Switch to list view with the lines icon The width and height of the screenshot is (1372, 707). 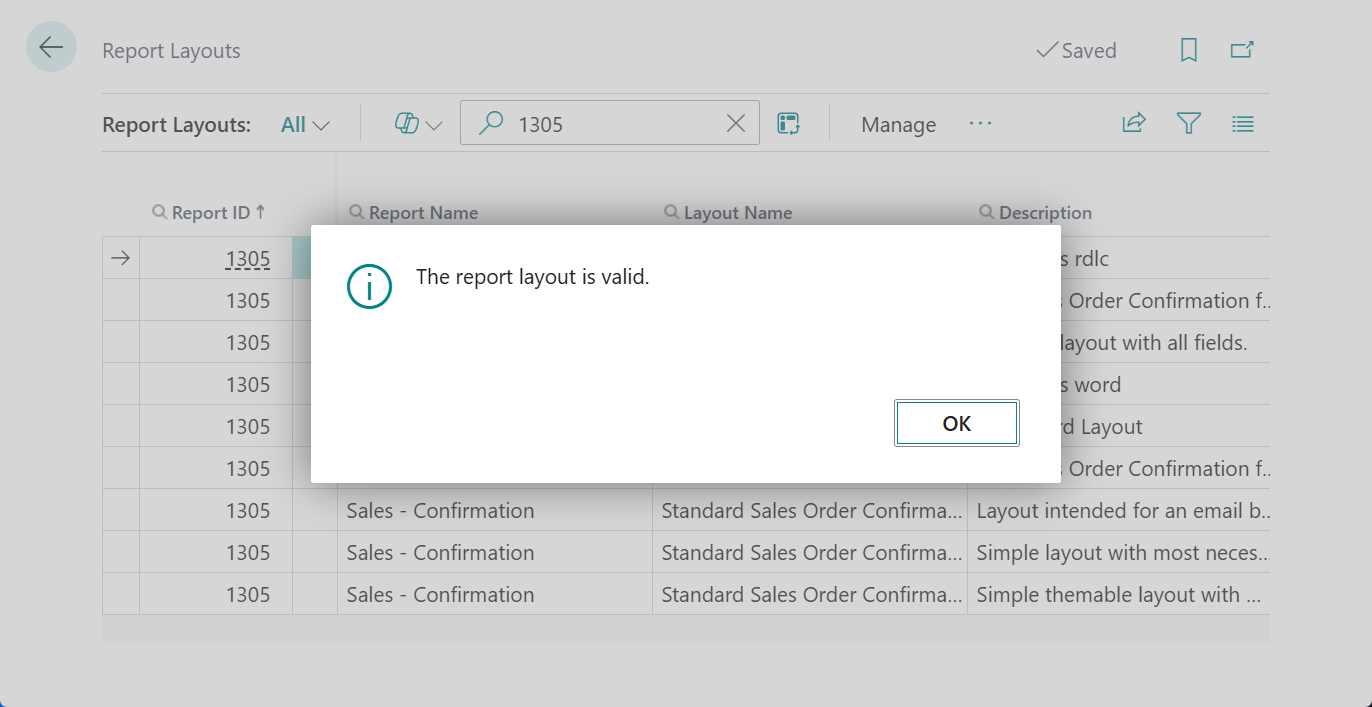(1242, 123)
